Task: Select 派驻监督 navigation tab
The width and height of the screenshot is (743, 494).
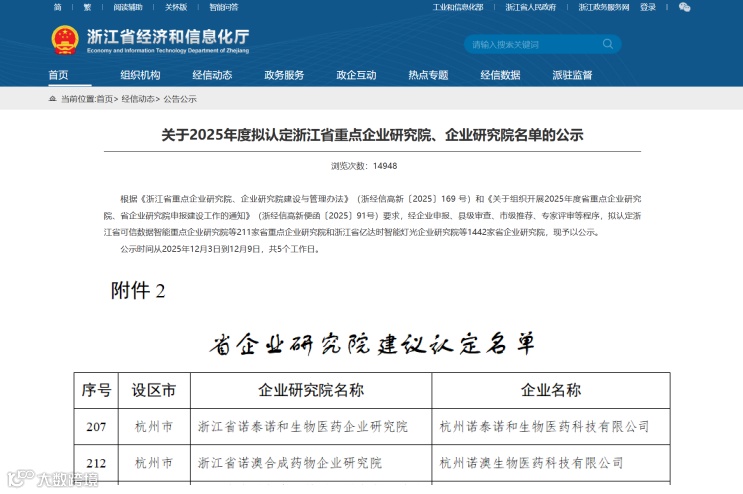Action: coord(572,75)
